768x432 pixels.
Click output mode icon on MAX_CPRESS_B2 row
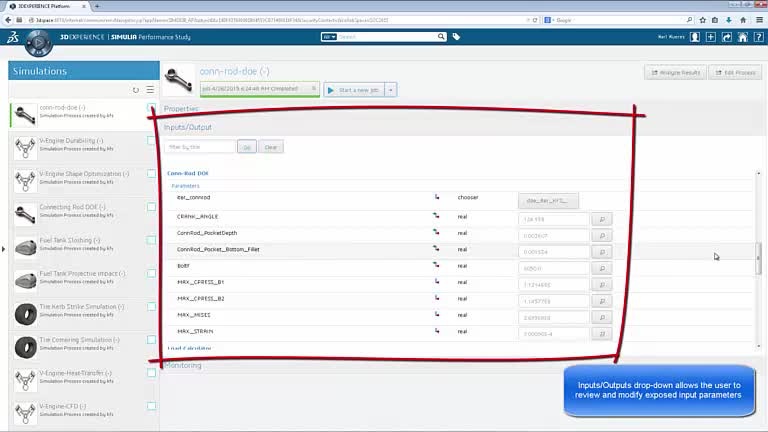tap(436, 298)
